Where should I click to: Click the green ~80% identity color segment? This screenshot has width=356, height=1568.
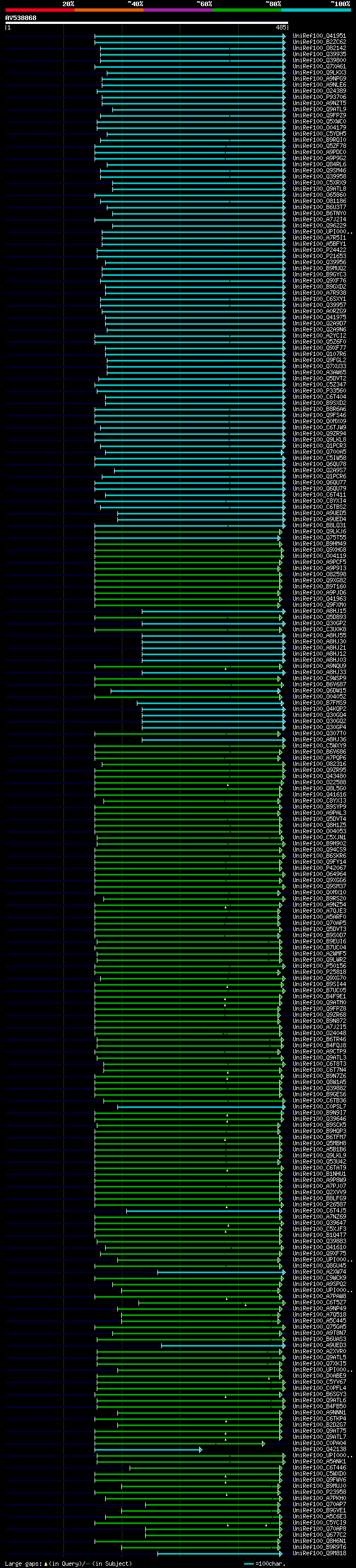click(x=247, y=10)
